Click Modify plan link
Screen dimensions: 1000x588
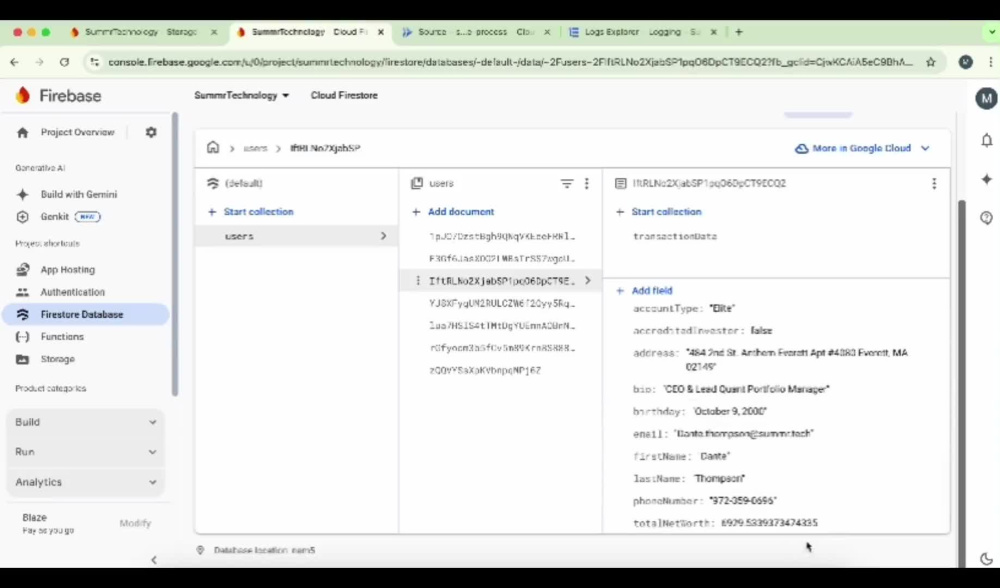click(135, 524)
